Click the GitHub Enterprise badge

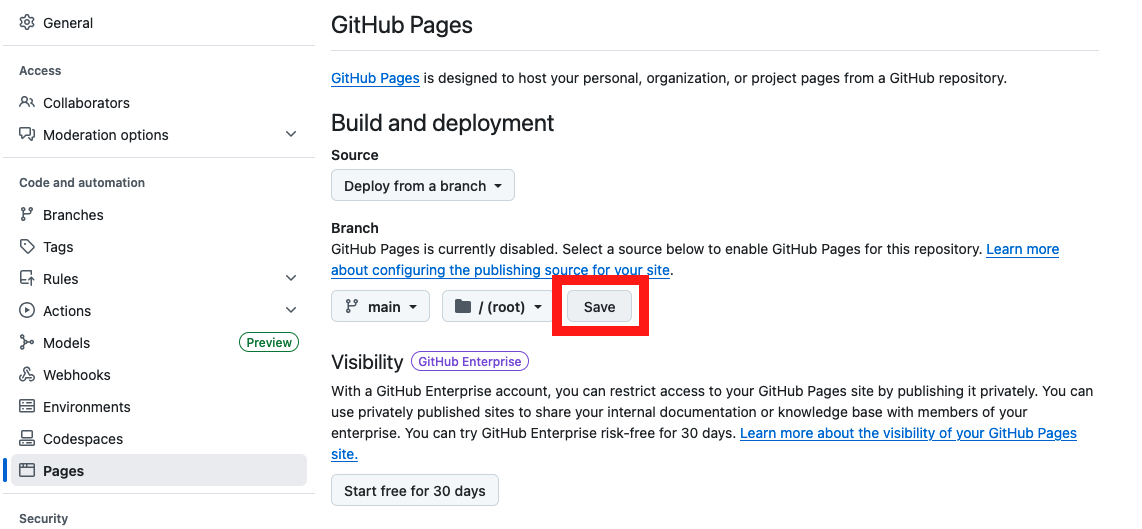pyautogui.click(x=470, y=361)
